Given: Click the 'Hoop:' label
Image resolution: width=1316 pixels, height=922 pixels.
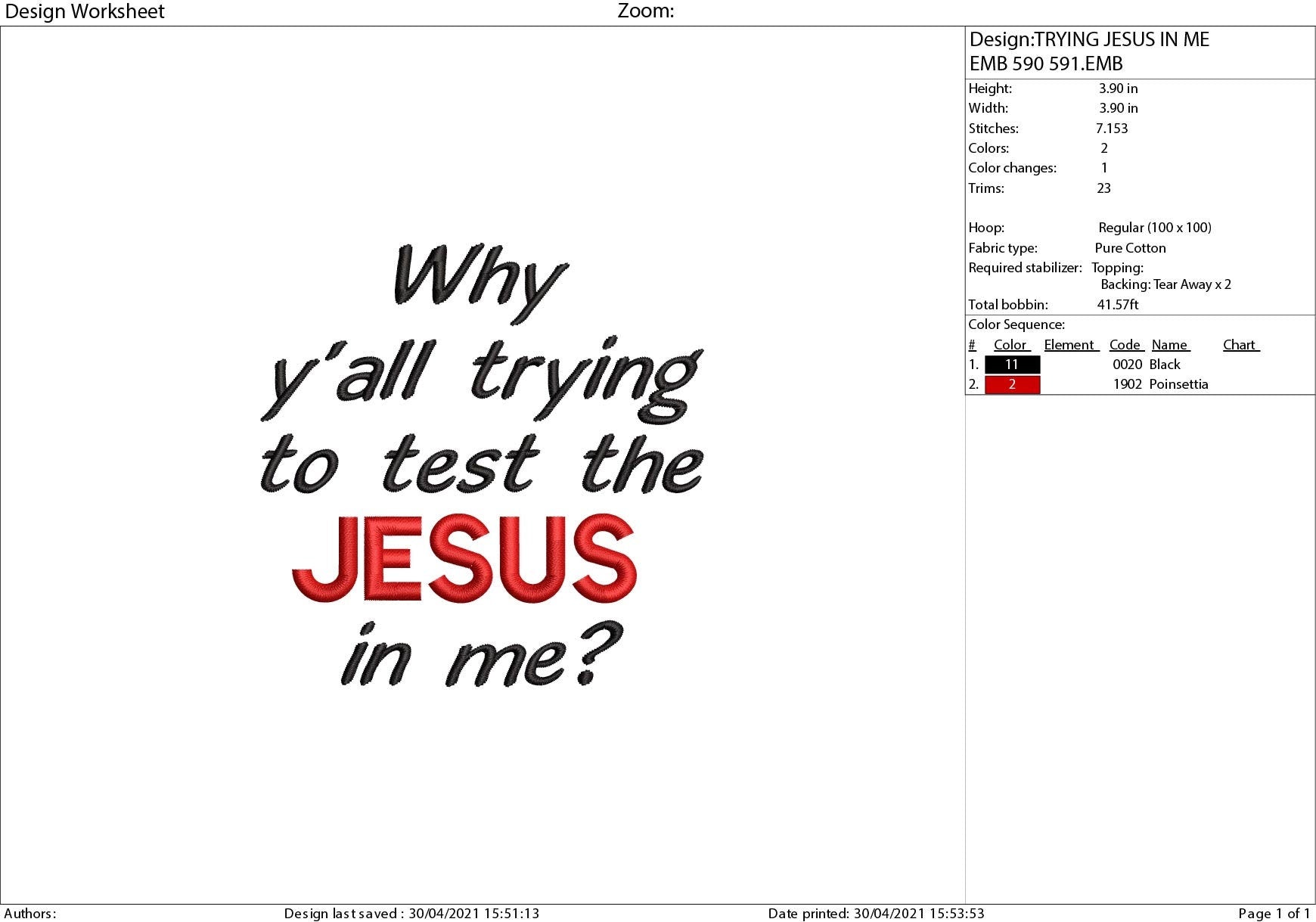Looking at the screenshot, I should coord(986,228).
